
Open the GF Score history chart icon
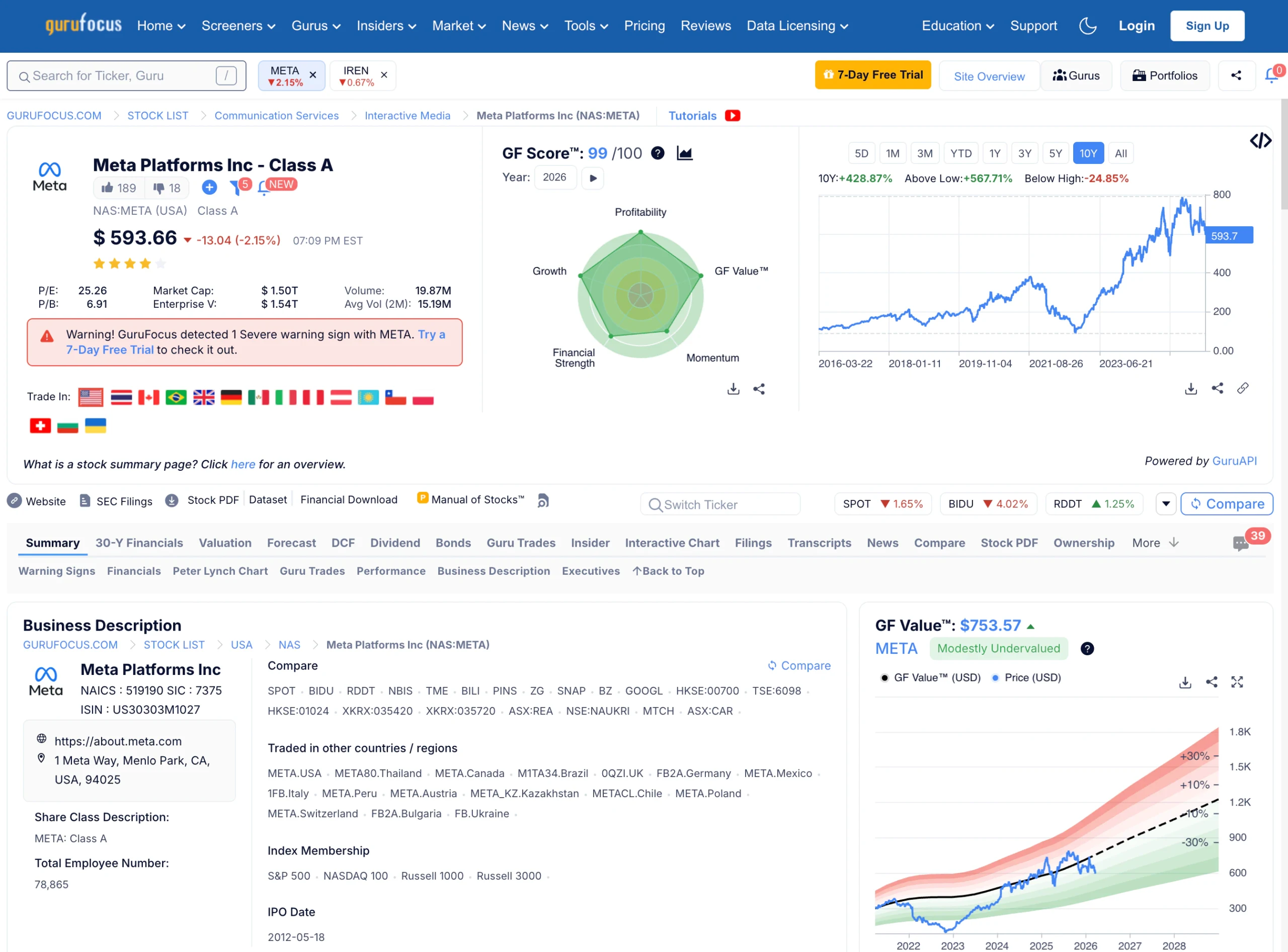[x=684, y=153]
